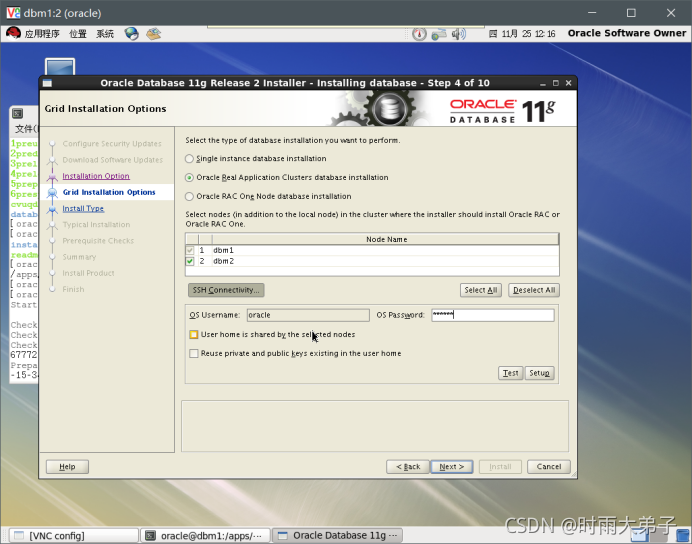Click the Test button
Viewport: 692px width, 544px height.
click(x=511, y=373)
